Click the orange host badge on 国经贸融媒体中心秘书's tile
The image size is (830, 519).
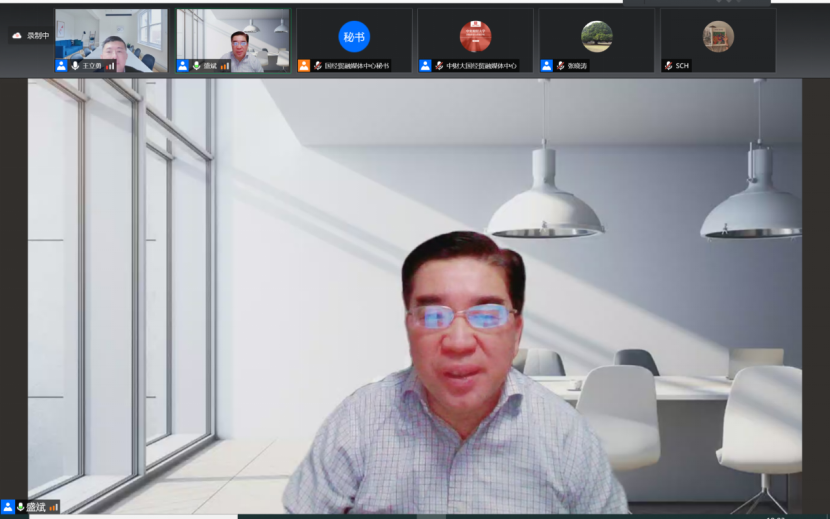coord(304,66)
